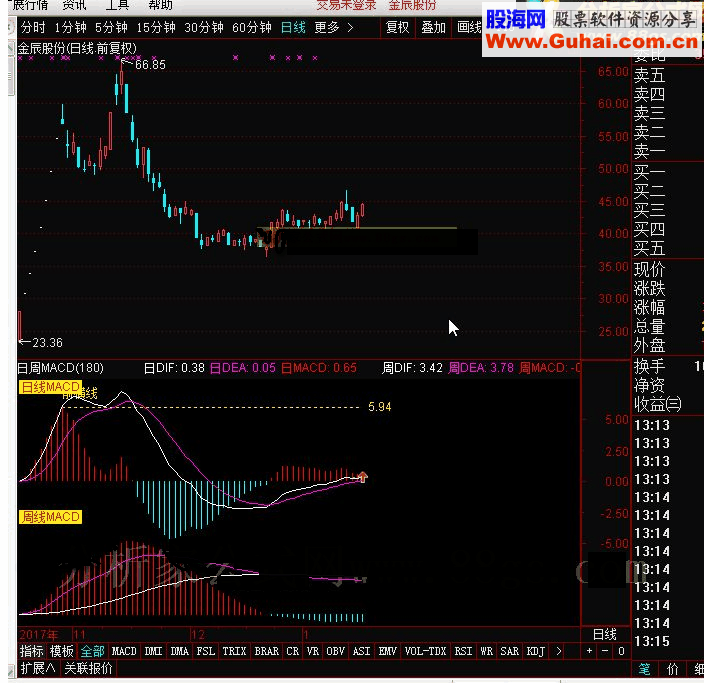
Task: Click the 日周MACD(180) indicator title
Action: [x=60, y=368]
